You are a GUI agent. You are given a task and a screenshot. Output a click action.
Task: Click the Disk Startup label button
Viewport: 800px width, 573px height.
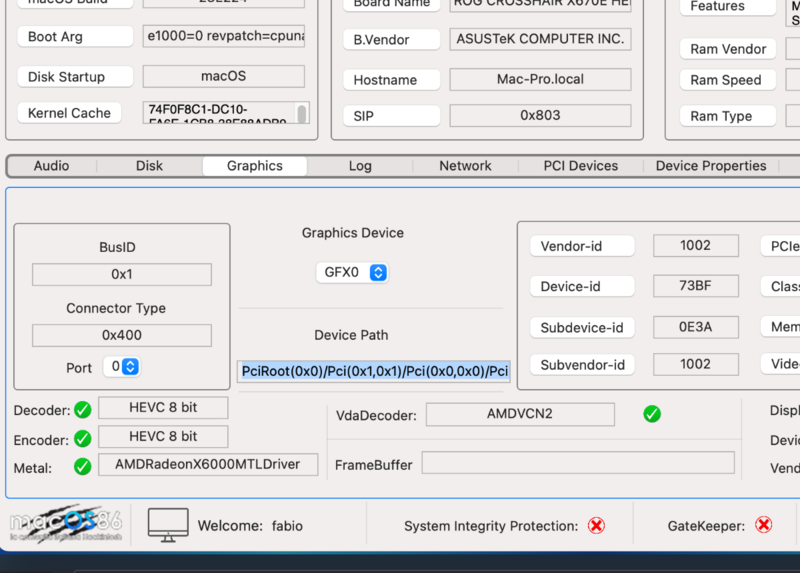pyautogui.click(x=76, y=77)
